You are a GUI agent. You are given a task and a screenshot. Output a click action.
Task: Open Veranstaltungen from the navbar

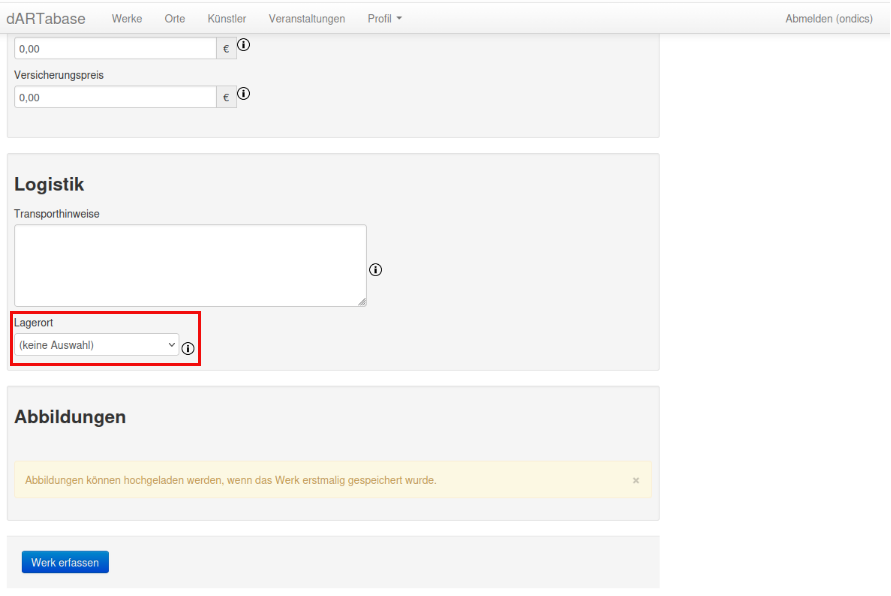tap(307, 19)
